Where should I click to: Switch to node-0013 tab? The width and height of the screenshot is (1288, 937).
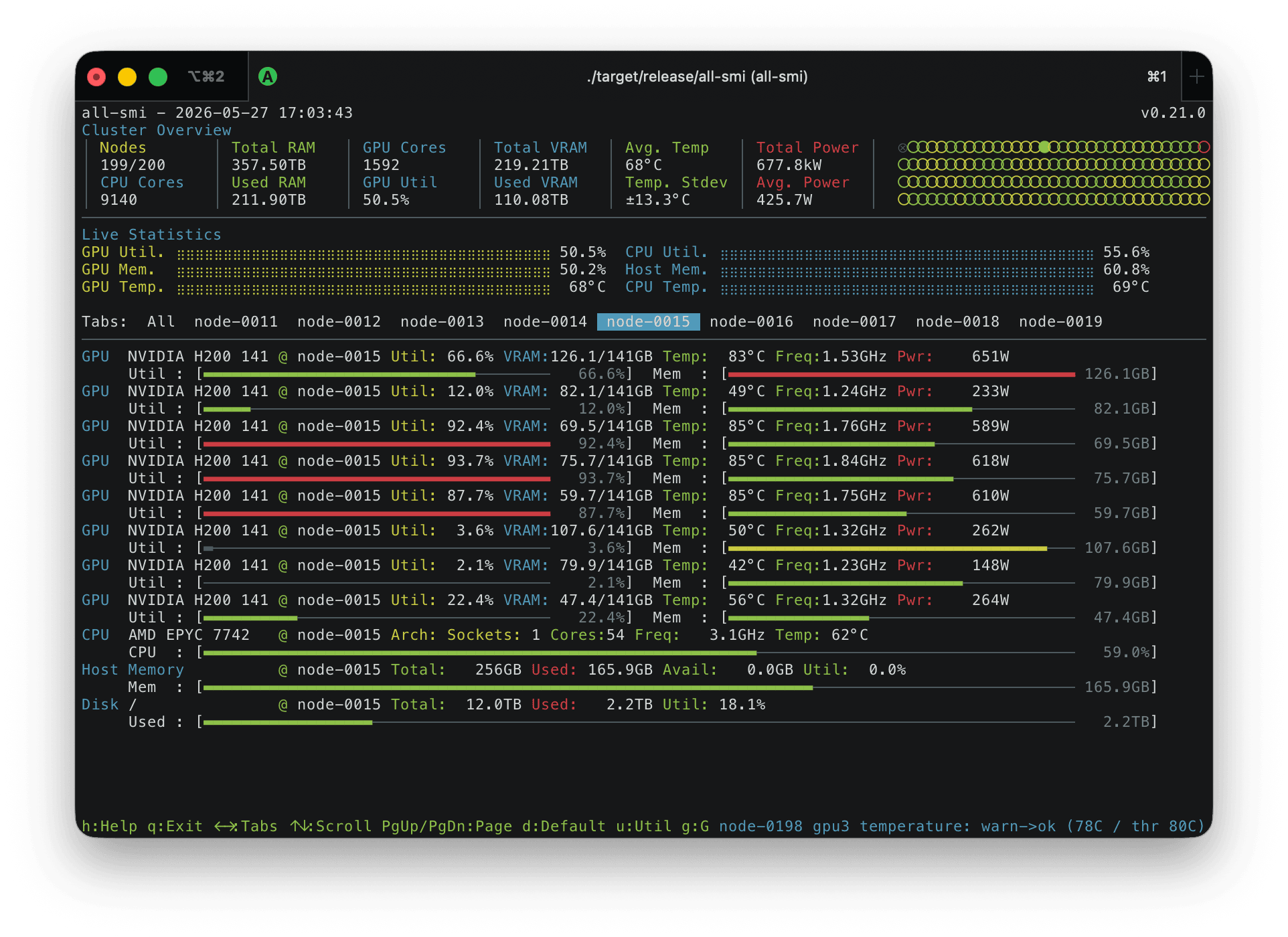tap(442, 322)
